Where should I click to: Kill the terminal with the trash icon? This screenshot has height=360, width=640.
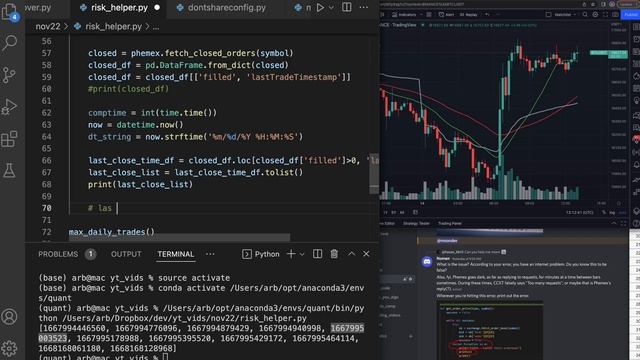click(x=334, y=254)
